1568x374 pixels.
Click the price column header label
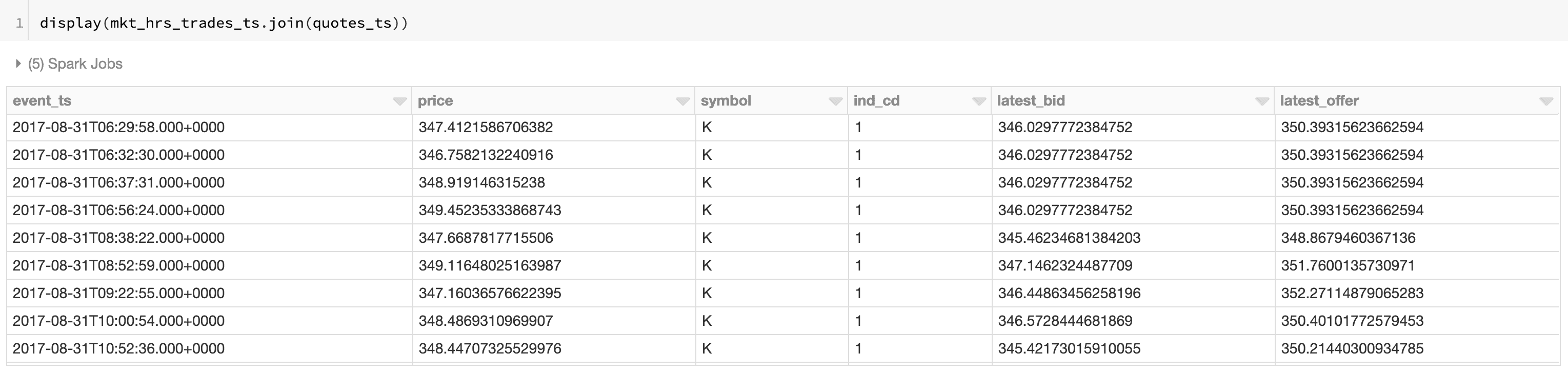pyautogui.click(x=435, y=101)
